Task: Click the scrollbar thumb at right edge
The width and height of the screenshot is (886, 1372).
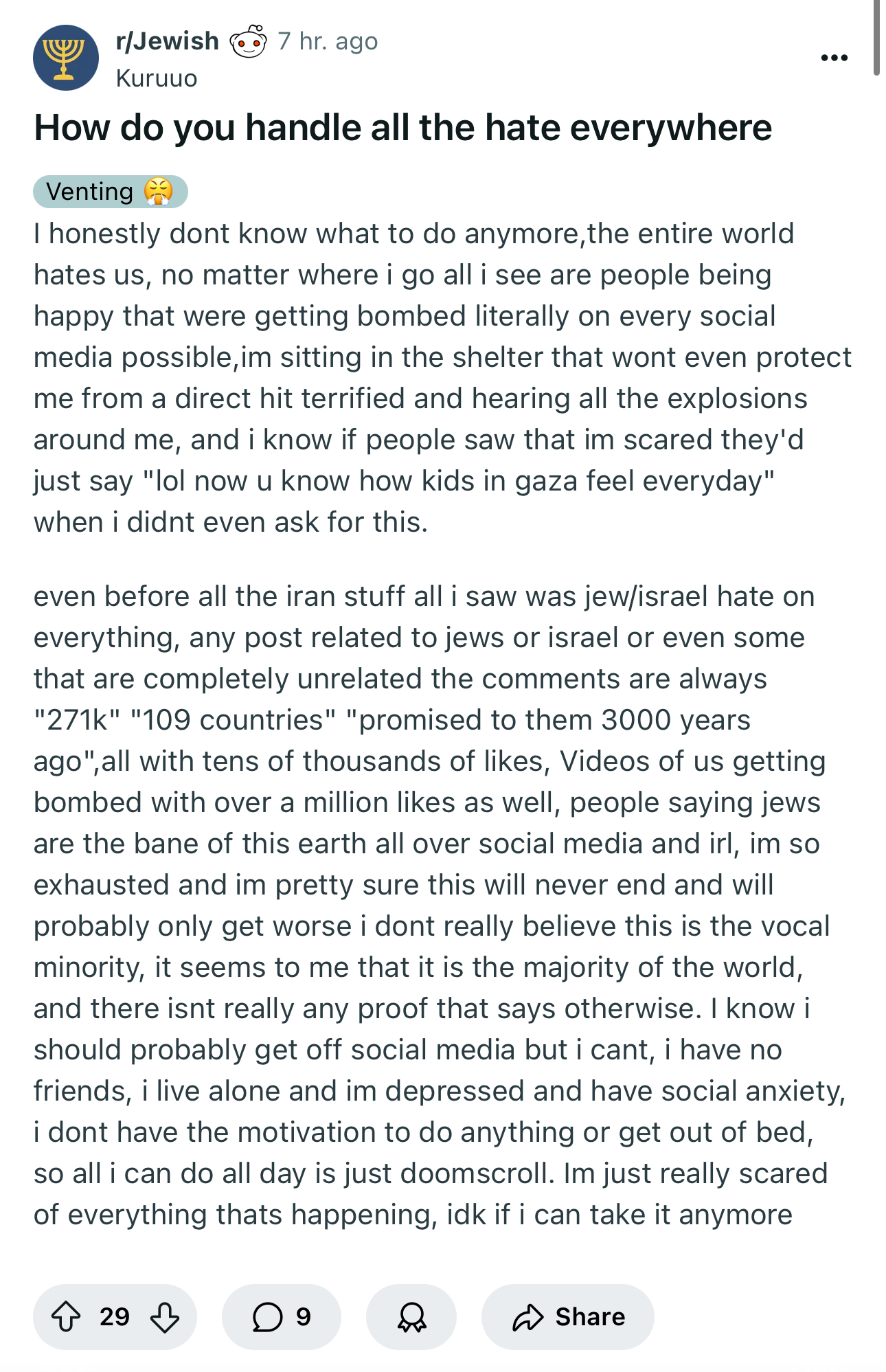Action: [877, 37]
